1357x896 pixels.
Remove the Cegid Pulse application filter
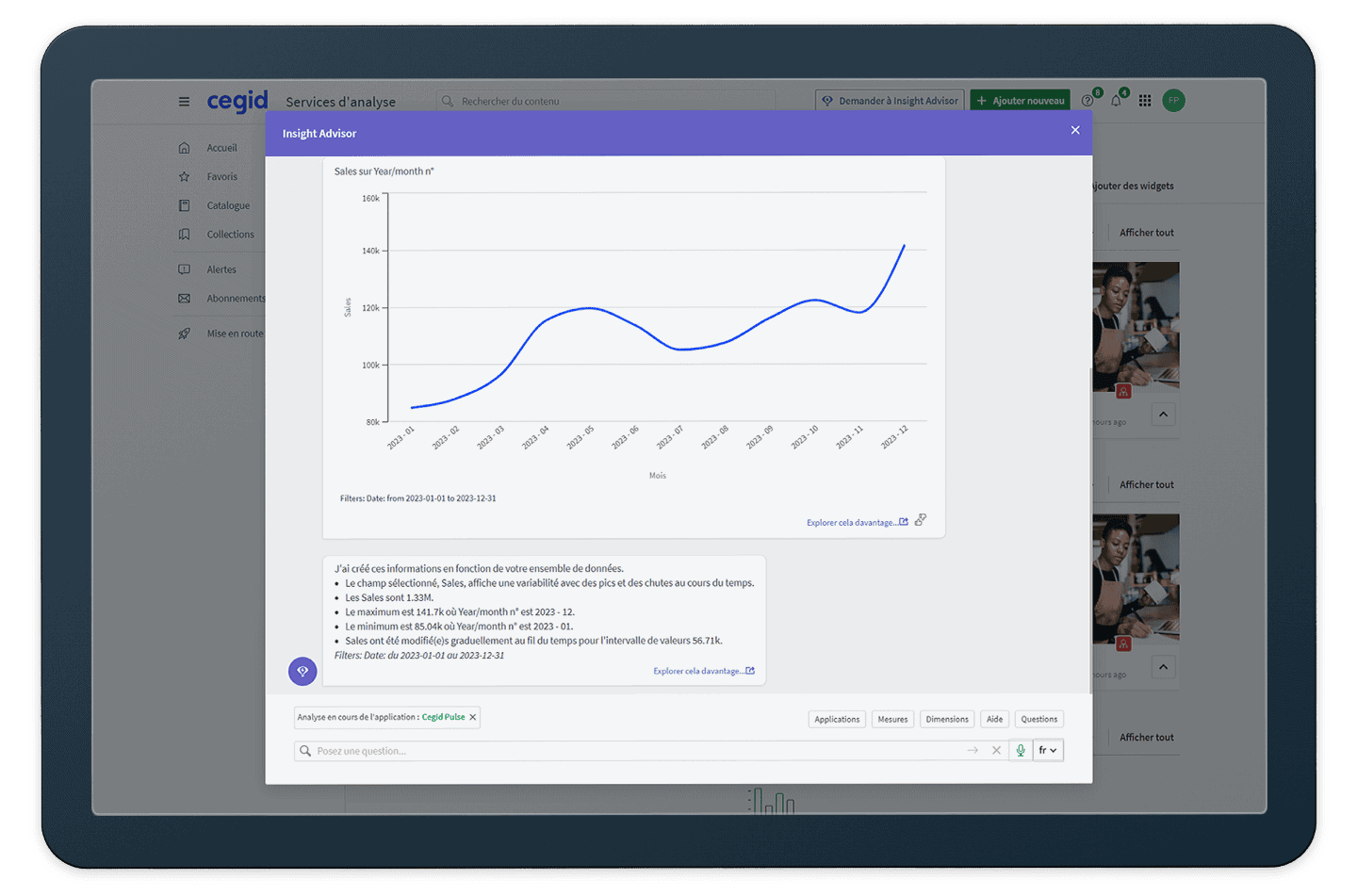pos(473,718)
